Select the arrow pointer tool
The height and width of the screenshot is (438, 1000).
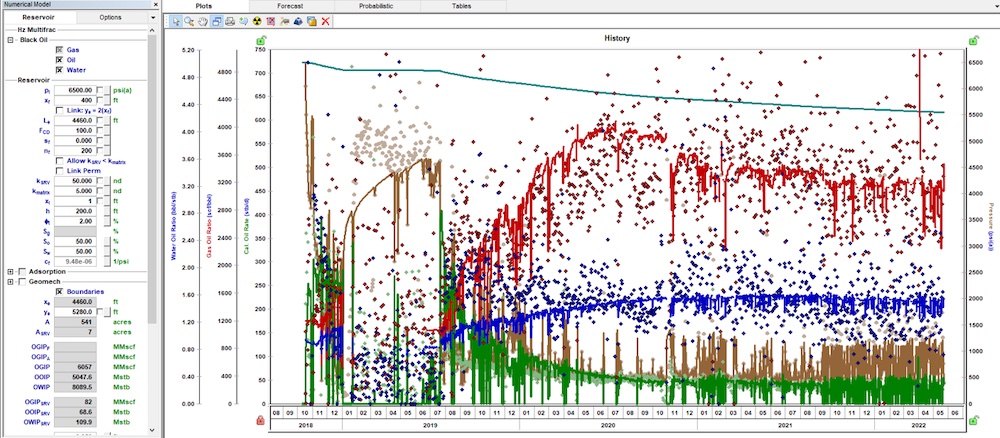coord(176,20)
